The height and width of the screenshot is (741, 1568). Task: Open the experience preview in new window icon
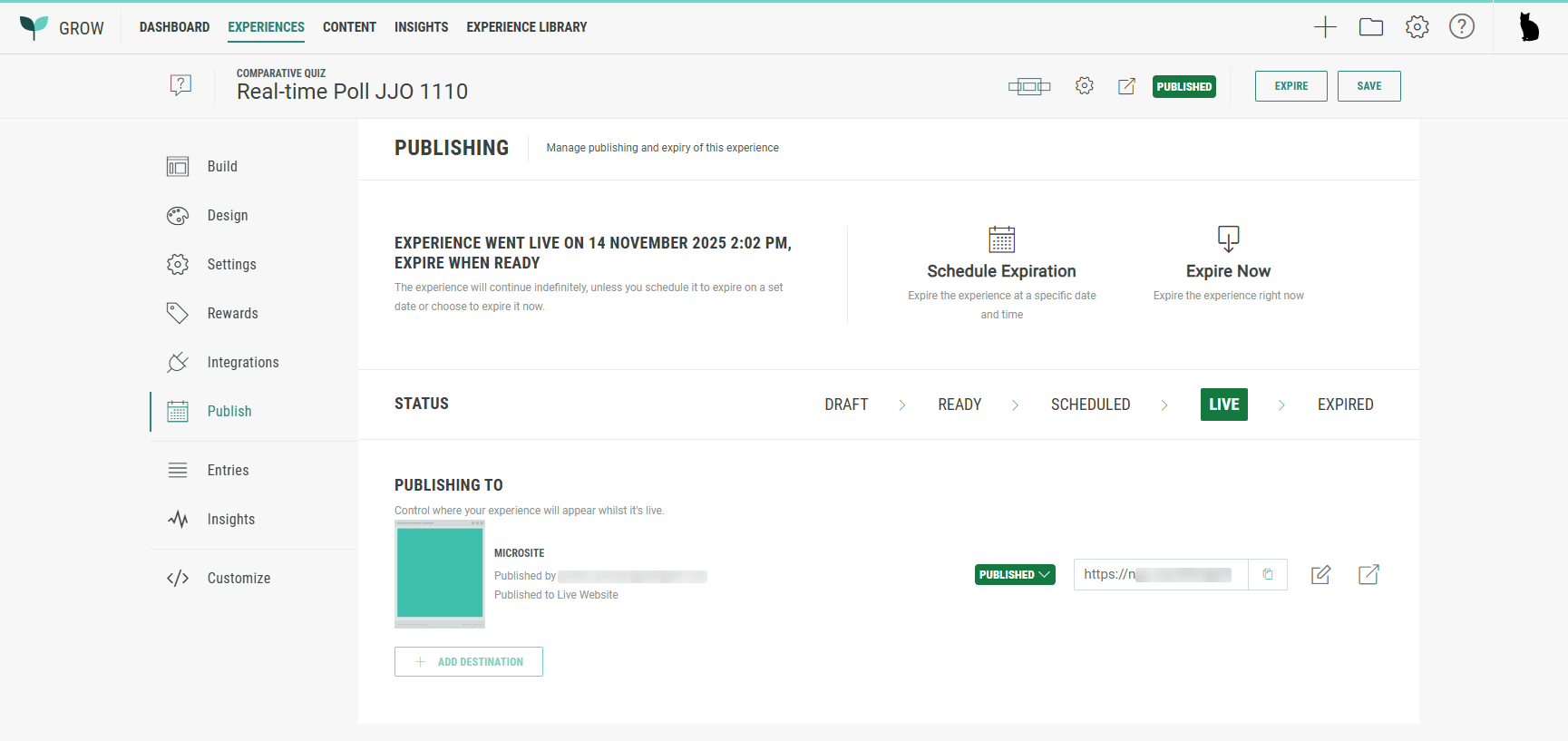point(1126,86)
